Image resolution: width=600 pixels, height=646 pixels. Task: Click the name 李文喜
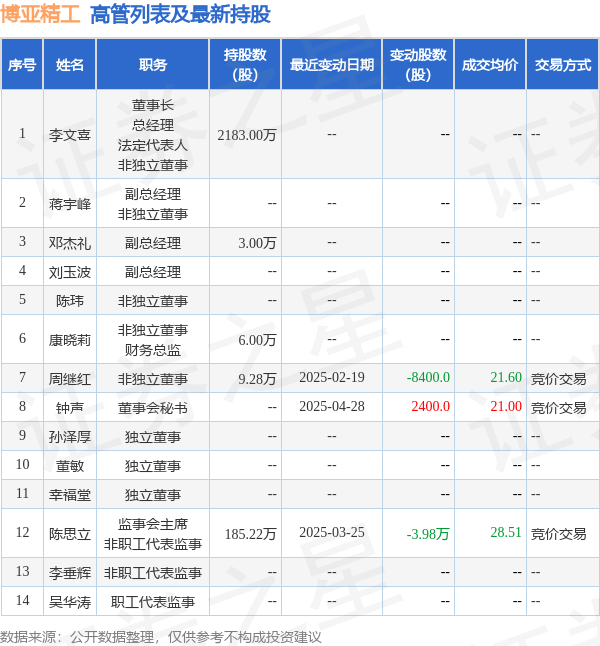click(x=70, y=135)
